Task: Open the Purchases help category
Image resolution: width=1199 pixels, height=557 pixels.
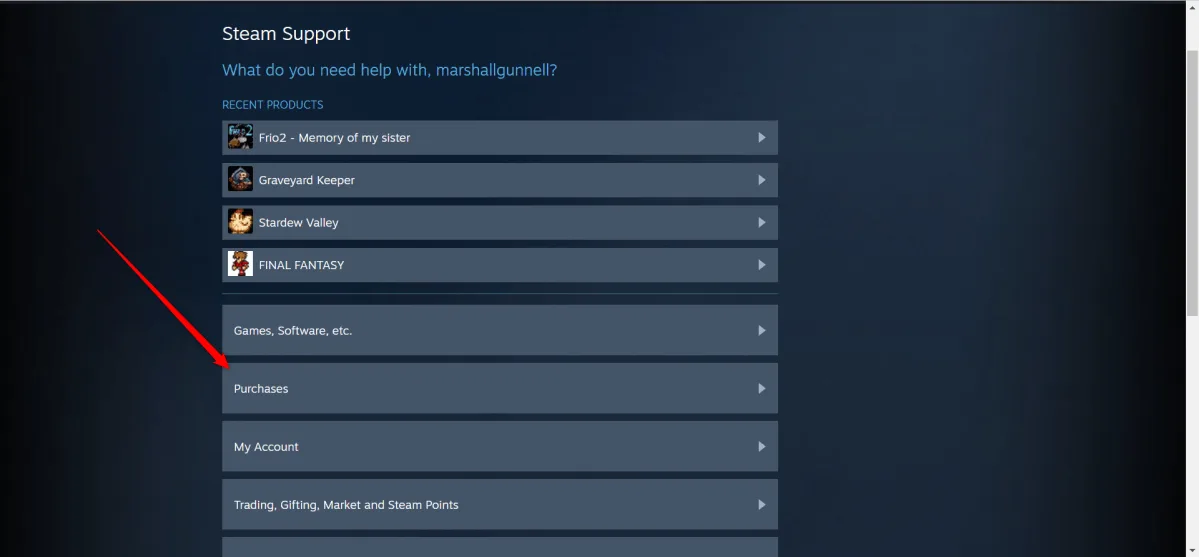Action: point(500,388)
